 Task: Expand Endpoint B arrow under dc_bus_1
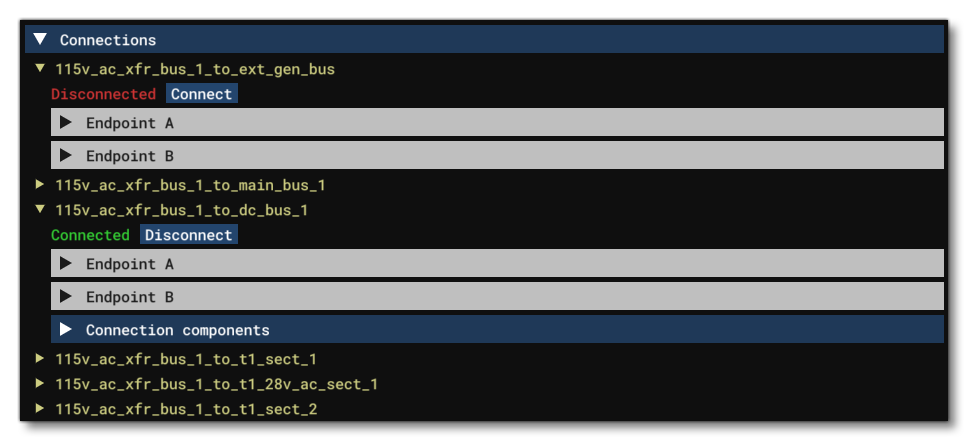pos(66,297)
